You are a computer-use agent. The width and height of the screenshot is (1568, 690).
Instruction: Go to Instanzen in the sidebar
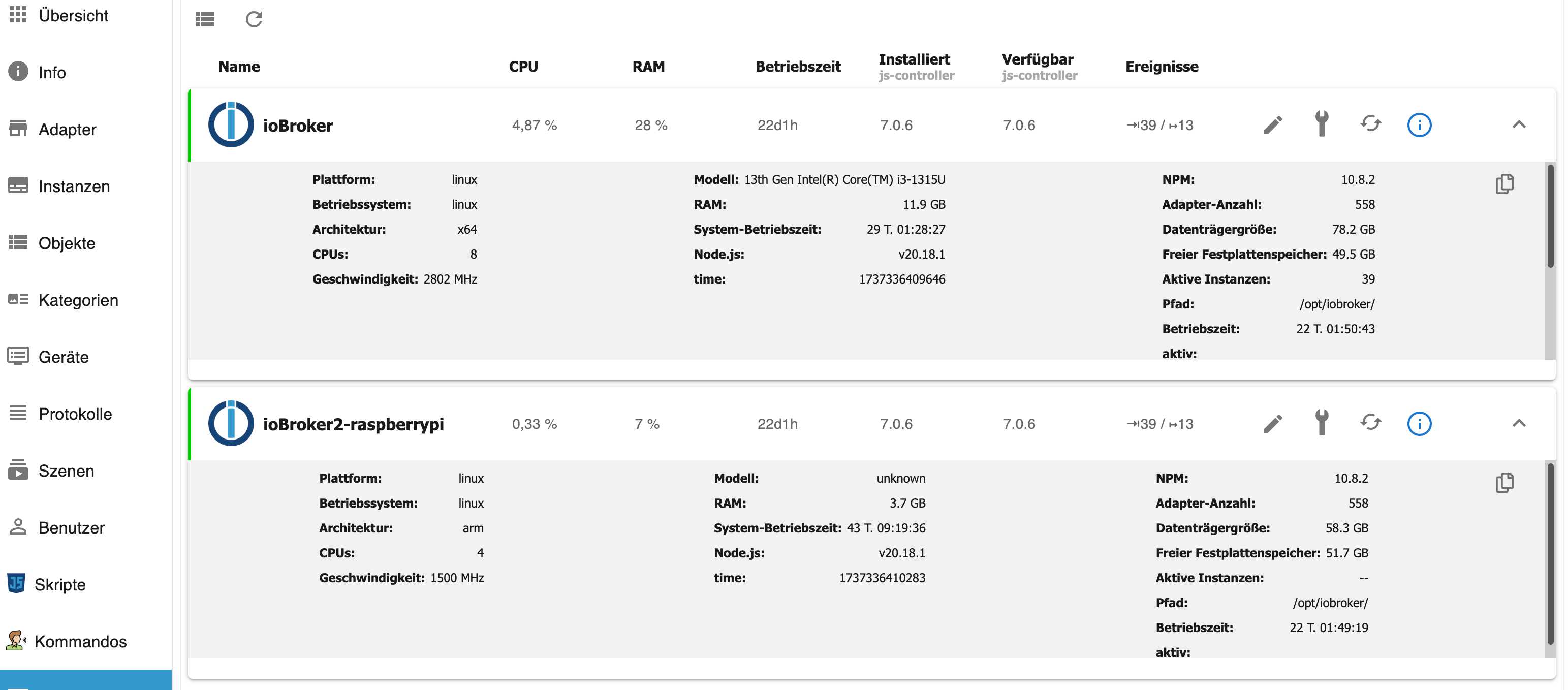click(x=74, y=186)
